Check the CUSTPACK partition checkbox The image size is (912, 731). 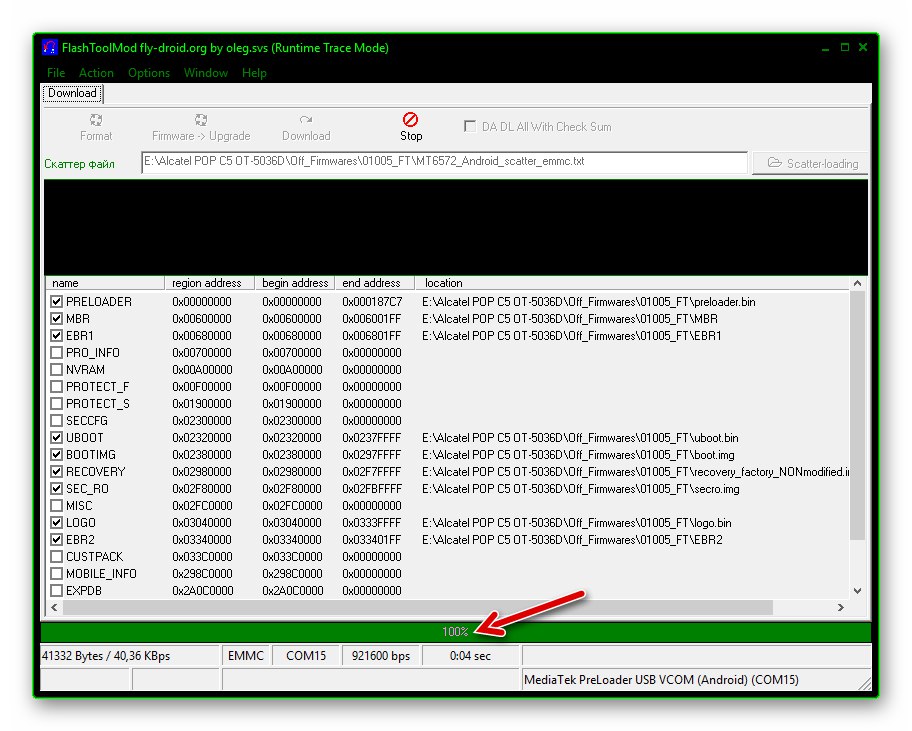[56, 557]
